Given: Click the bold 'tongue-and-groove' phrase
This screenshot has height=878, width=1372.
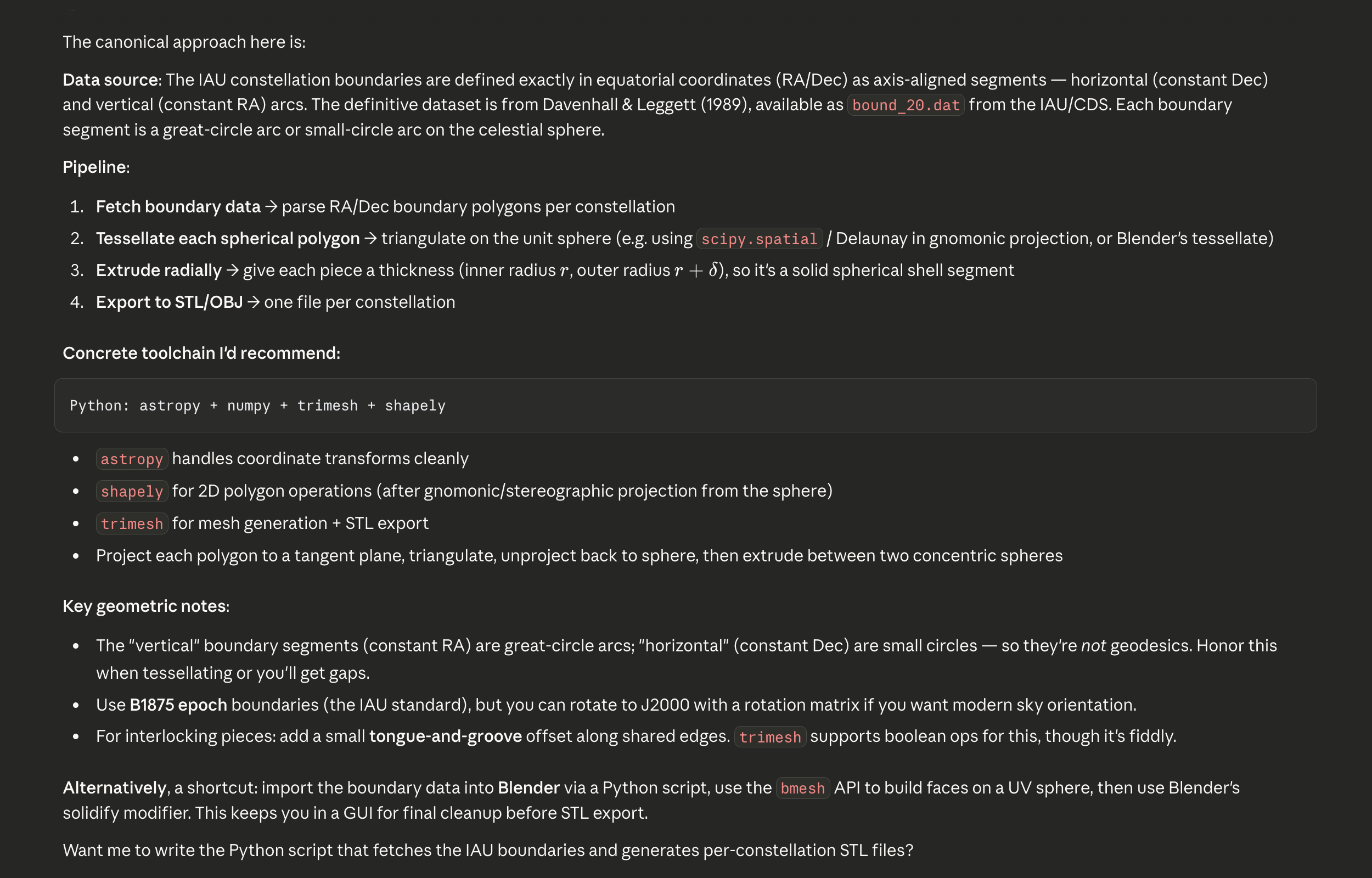Looking at the screenshot, I should [x=445, y=736].
